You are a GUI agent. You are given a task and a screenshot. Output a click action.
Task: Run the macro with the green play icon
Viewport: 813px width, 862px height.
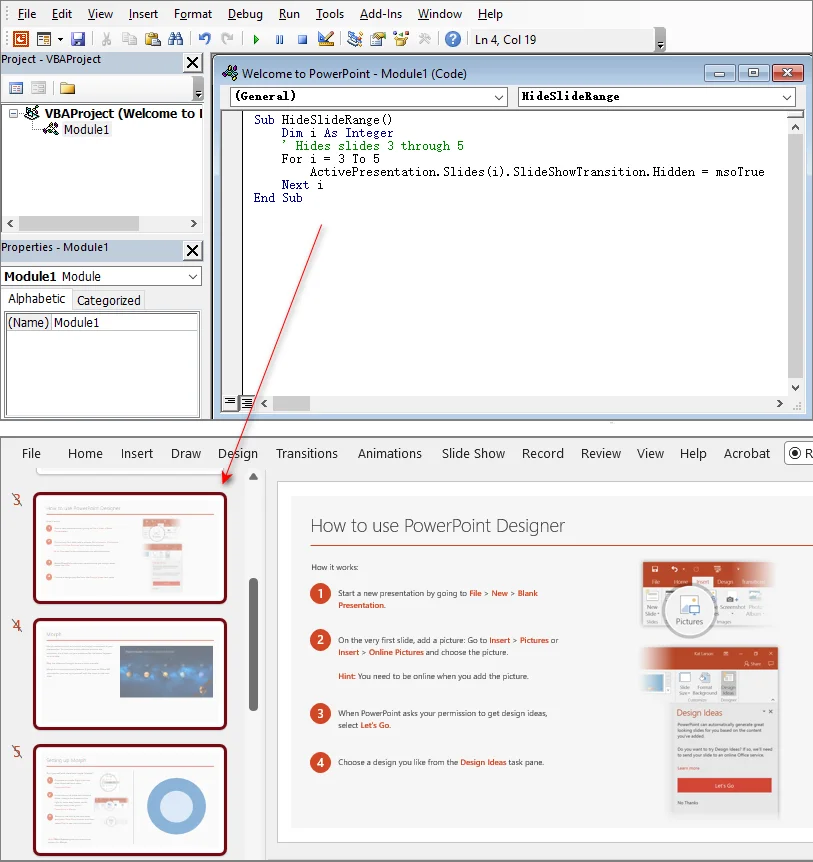(x=256, y=40)
